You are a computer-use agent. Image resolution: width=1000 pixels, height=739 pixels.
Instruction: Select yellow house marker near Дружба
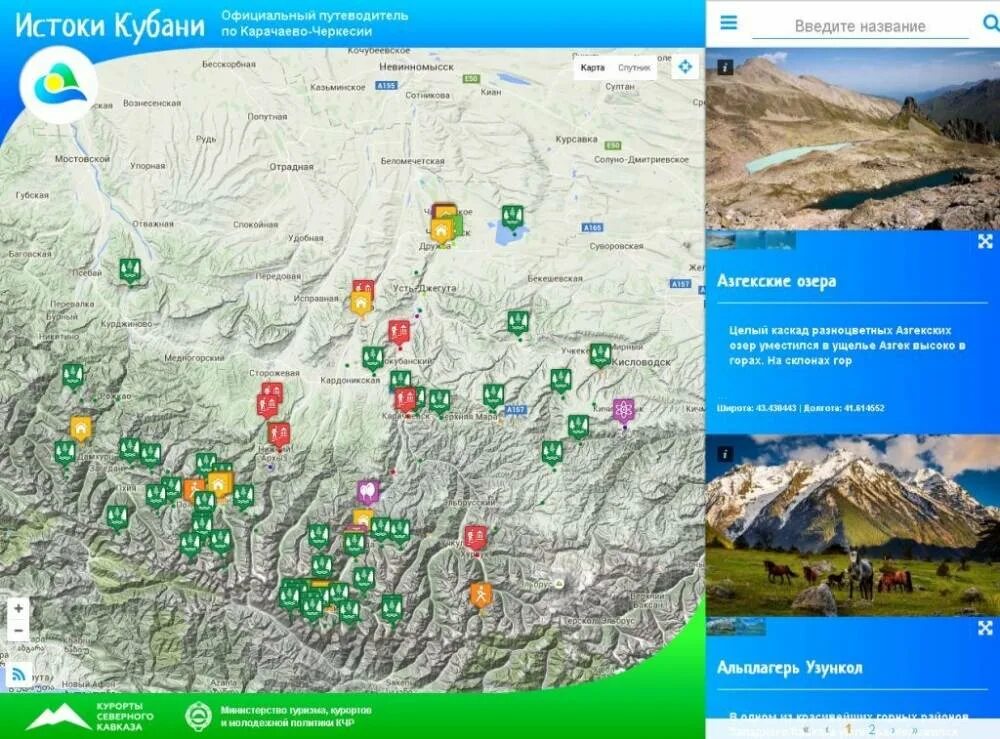pyautogui.click(x=441, y=231)
